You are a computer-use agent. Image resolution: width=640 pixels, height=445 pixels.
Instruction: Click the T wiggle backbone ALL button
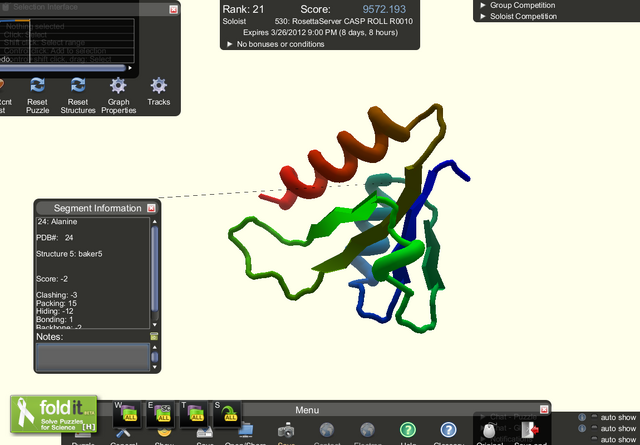click(194, 414)
